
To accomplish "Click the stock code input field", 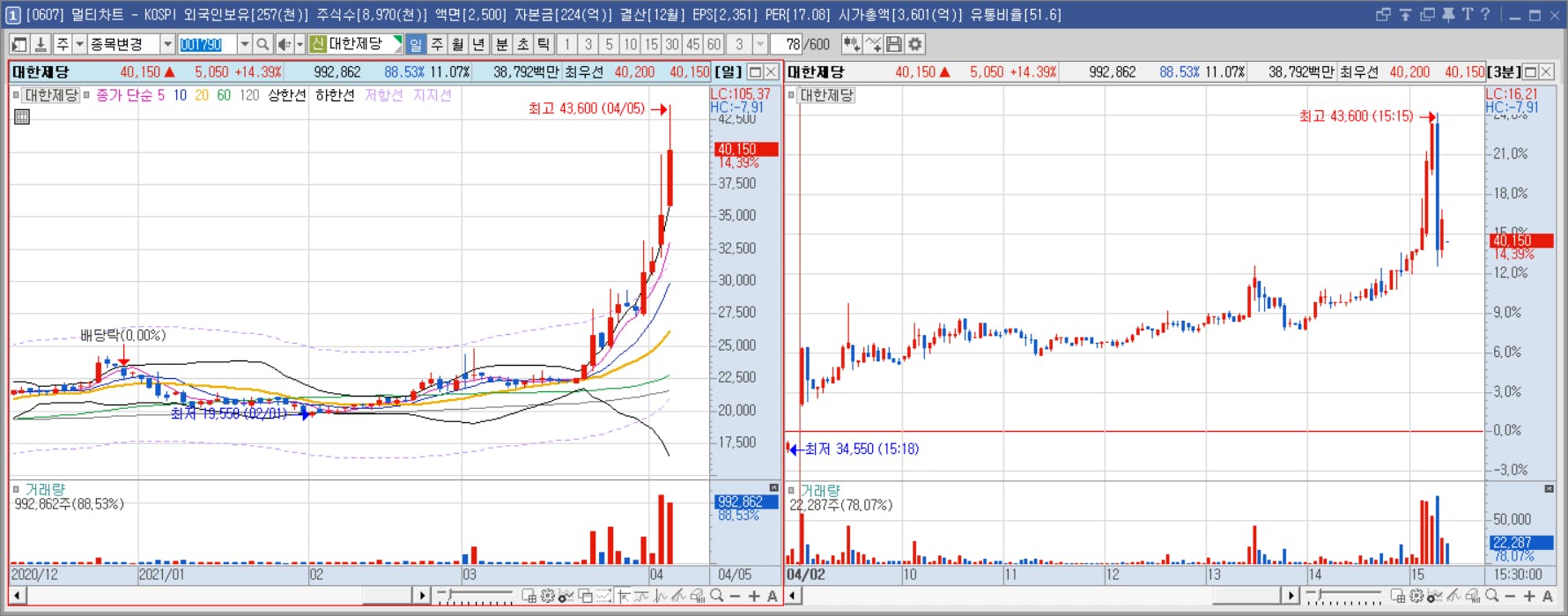I will click(x=207, y=44).
